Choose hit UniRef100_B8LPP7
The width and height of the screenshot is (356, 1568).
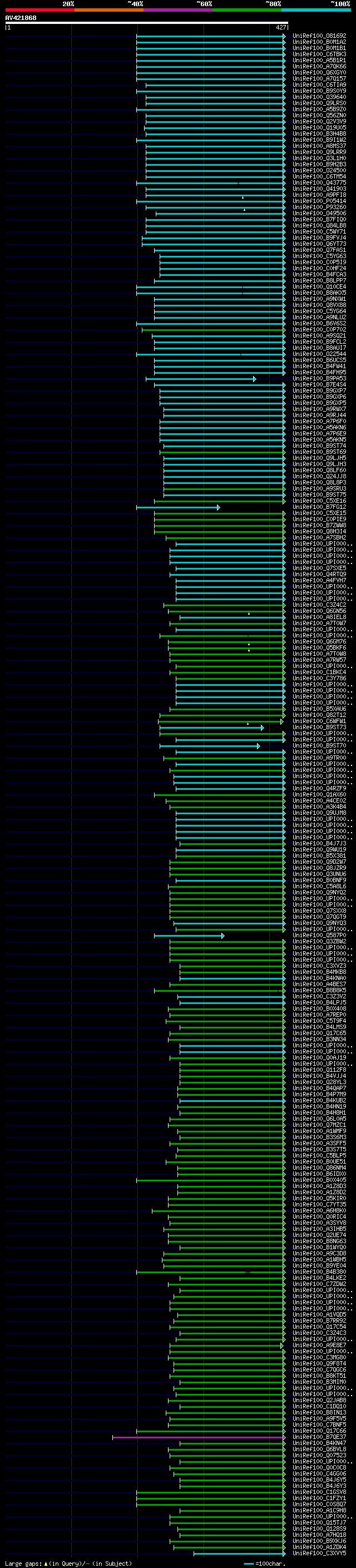(x=319, y=280)
